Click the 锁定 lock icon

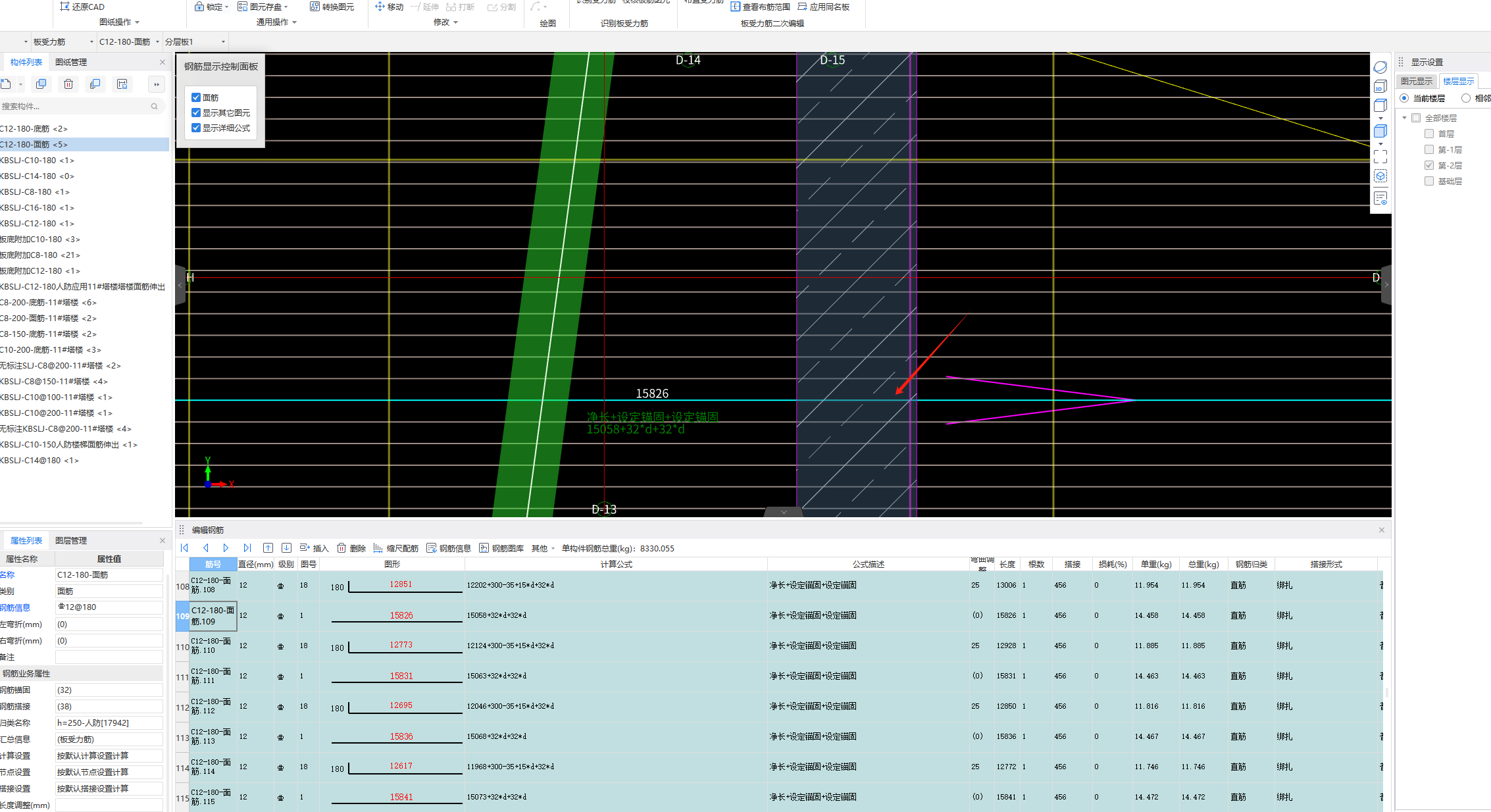199,7
